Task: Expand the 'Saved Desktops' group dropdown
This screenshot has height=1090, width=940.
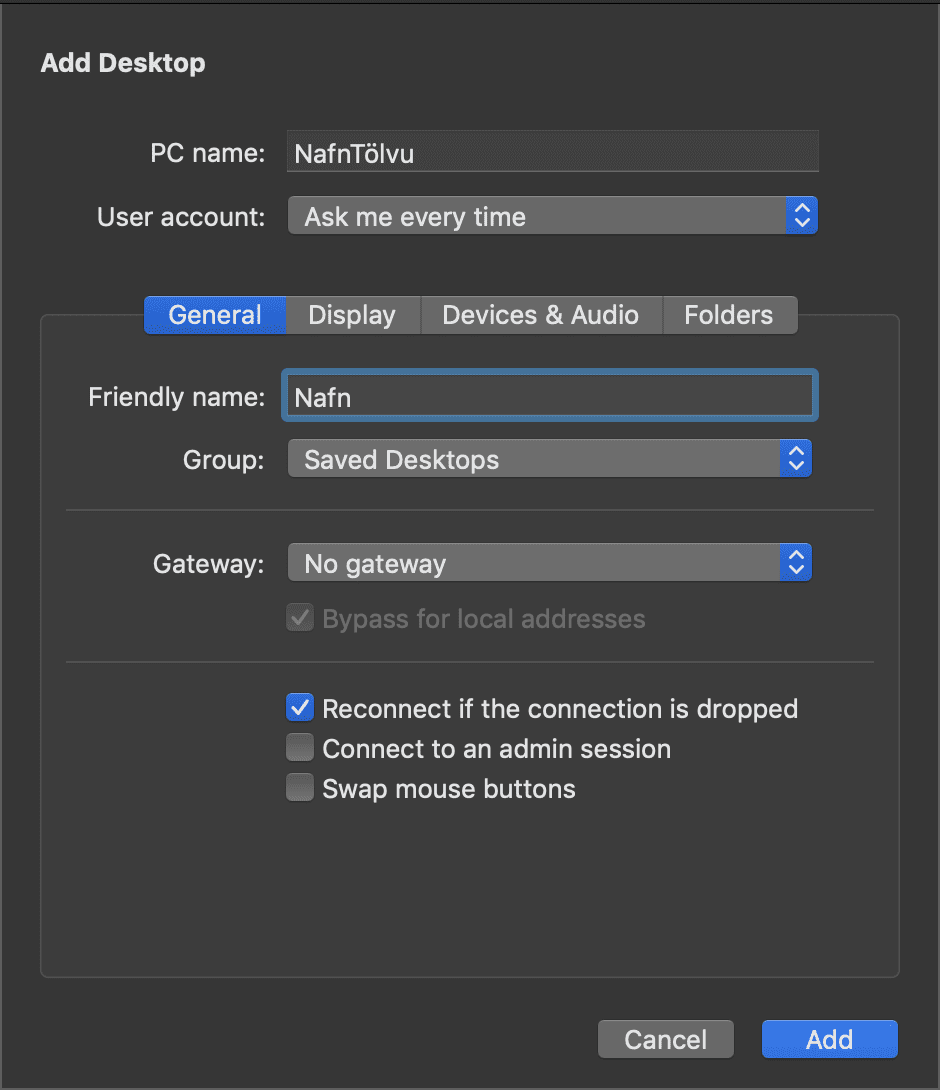Action: click(x=535, y=459)
